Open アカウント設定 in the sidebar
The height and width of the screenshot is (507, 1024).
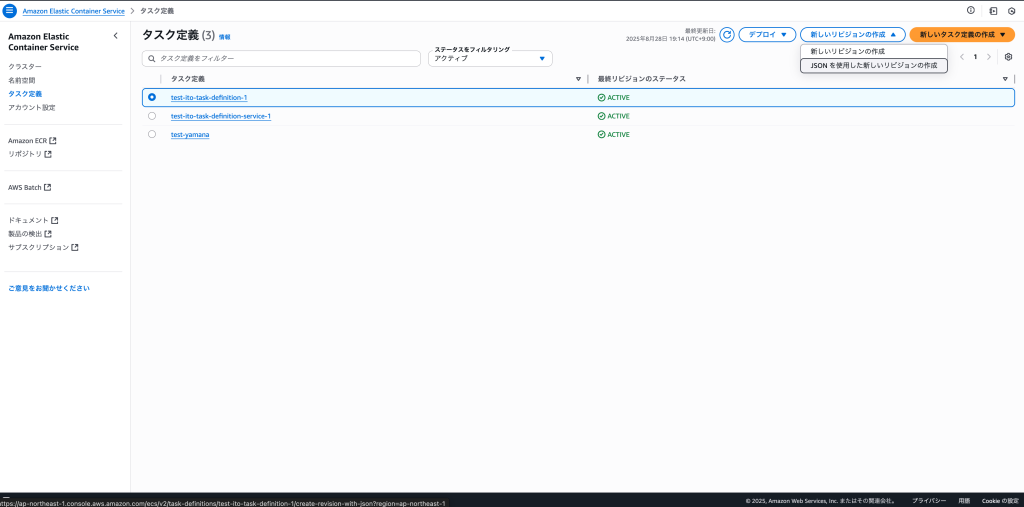pos(31,108)
